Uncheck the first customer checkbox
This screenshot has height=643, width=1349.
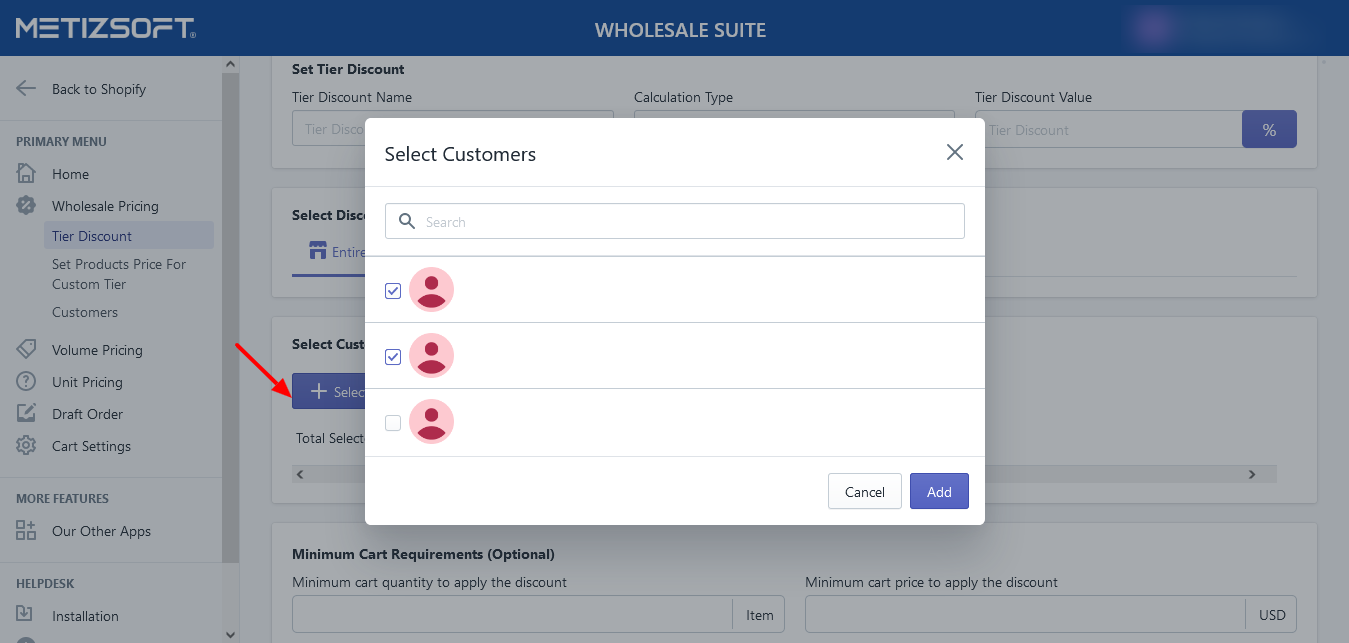click(x=393, y=291)
